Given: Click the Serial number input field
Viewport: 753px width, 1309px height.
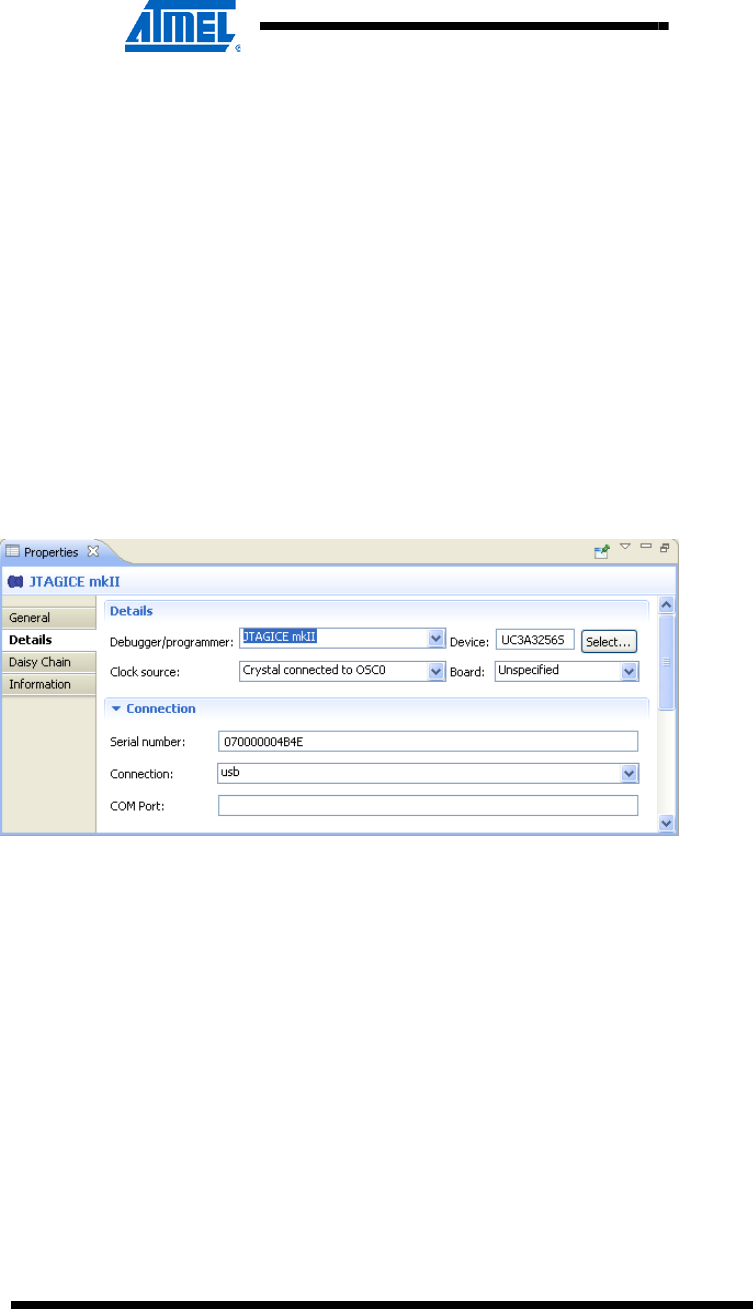Looking at the screenshot, I should (x=427, y=741).
